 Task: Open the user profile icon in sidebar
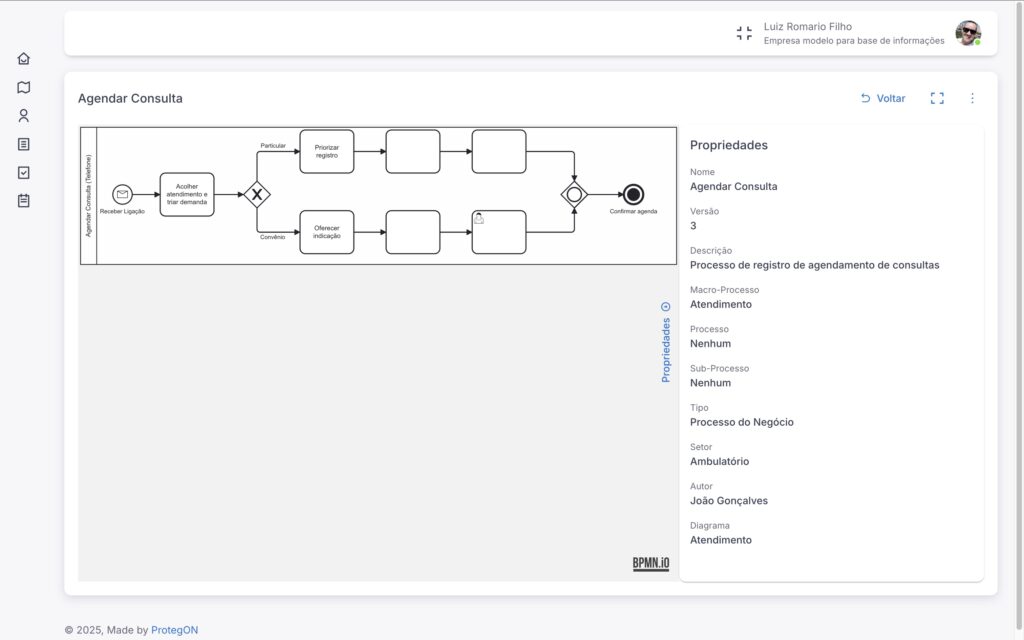pyautogui.click(x=24, y=116)
